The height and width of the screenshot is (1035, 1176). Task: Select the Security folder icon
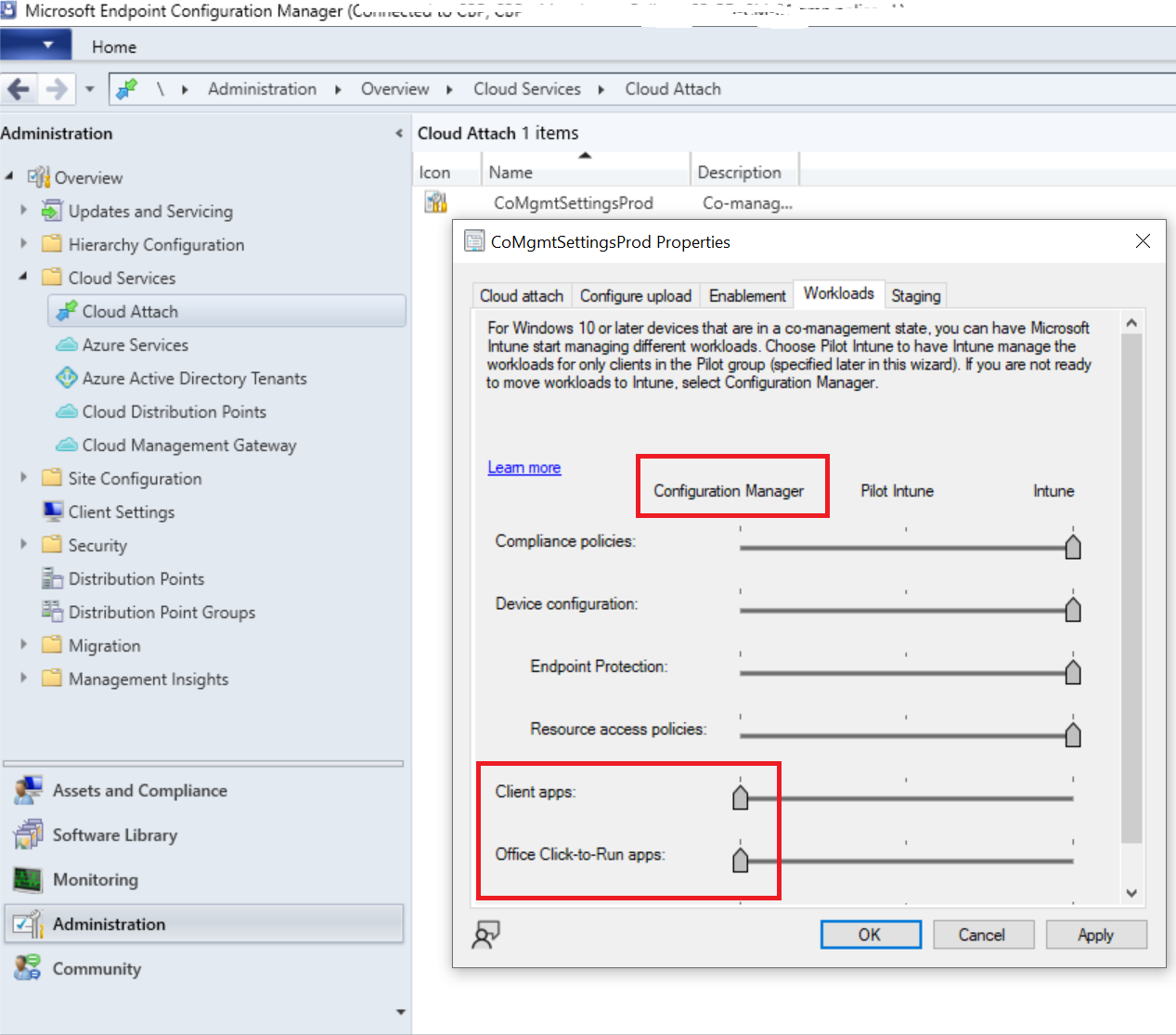52,544
